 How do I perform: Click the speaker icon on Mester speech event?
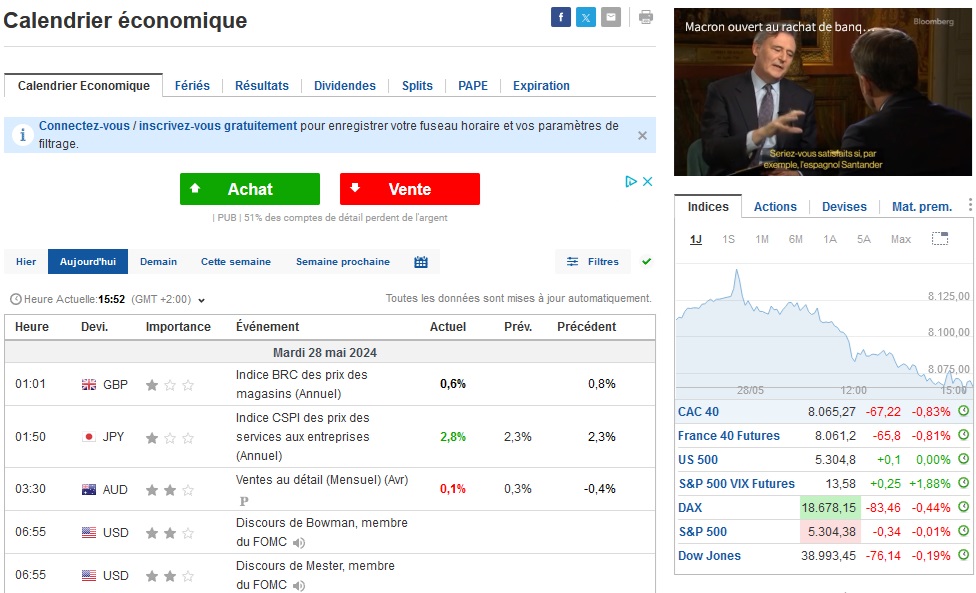tap(299, 586)
